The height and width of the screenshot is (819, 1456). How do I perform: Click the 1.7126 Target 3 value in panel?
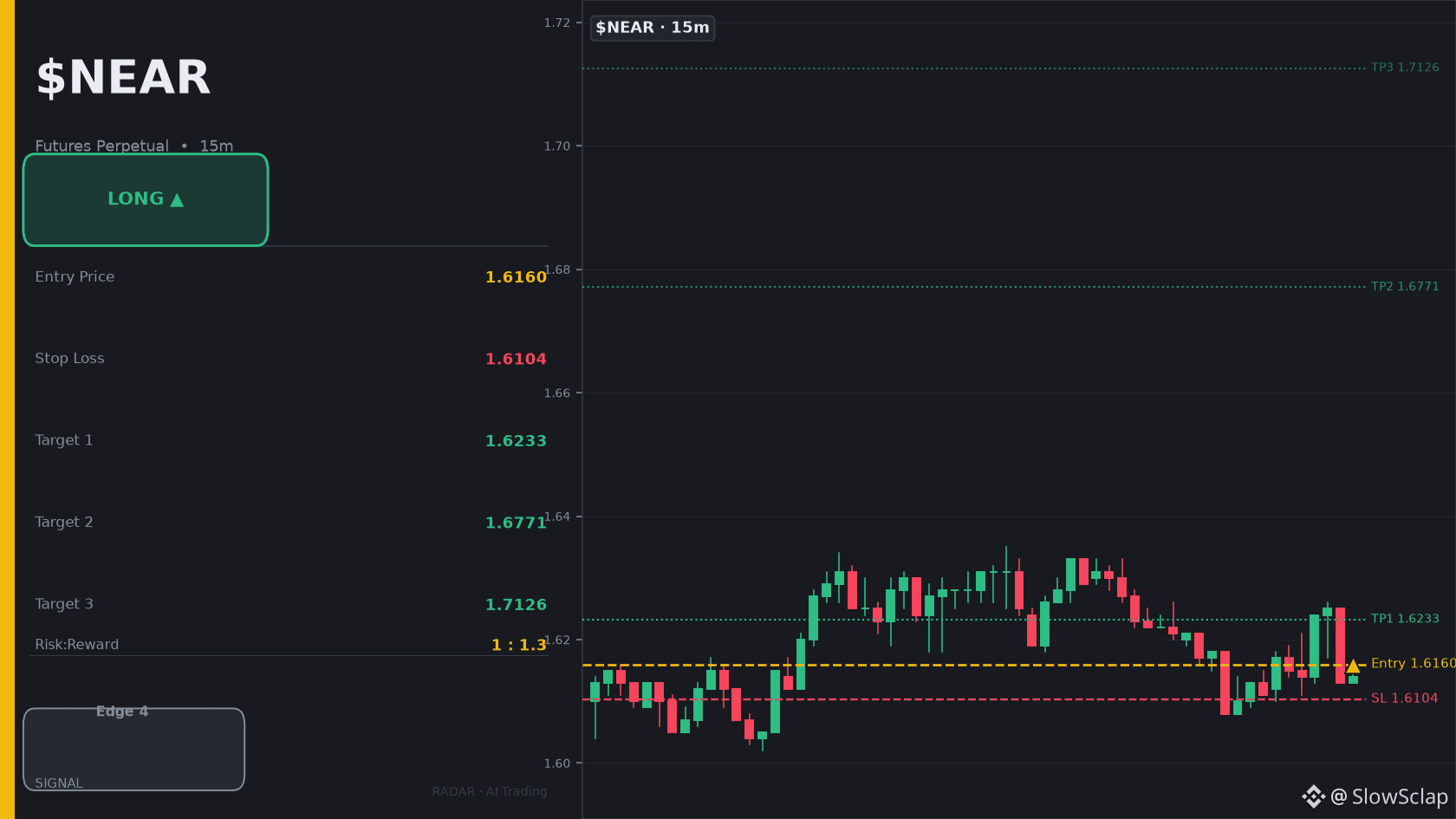(516, 605)
